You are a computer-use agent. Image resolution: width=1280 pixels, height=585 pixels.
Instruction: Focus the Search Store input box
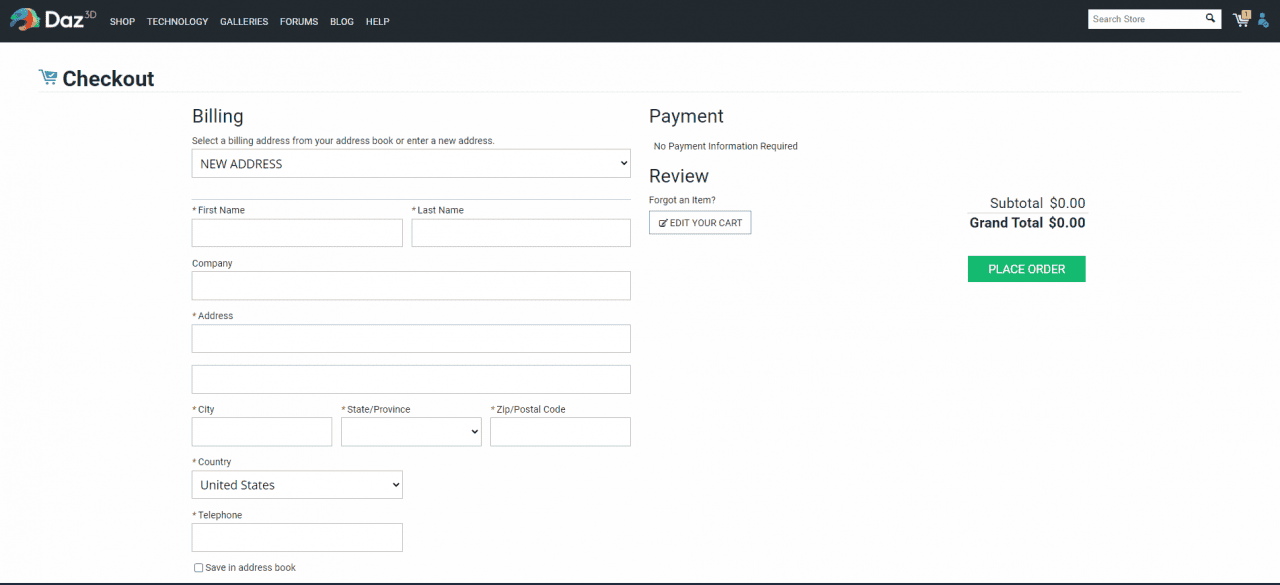click(1145, 19)
